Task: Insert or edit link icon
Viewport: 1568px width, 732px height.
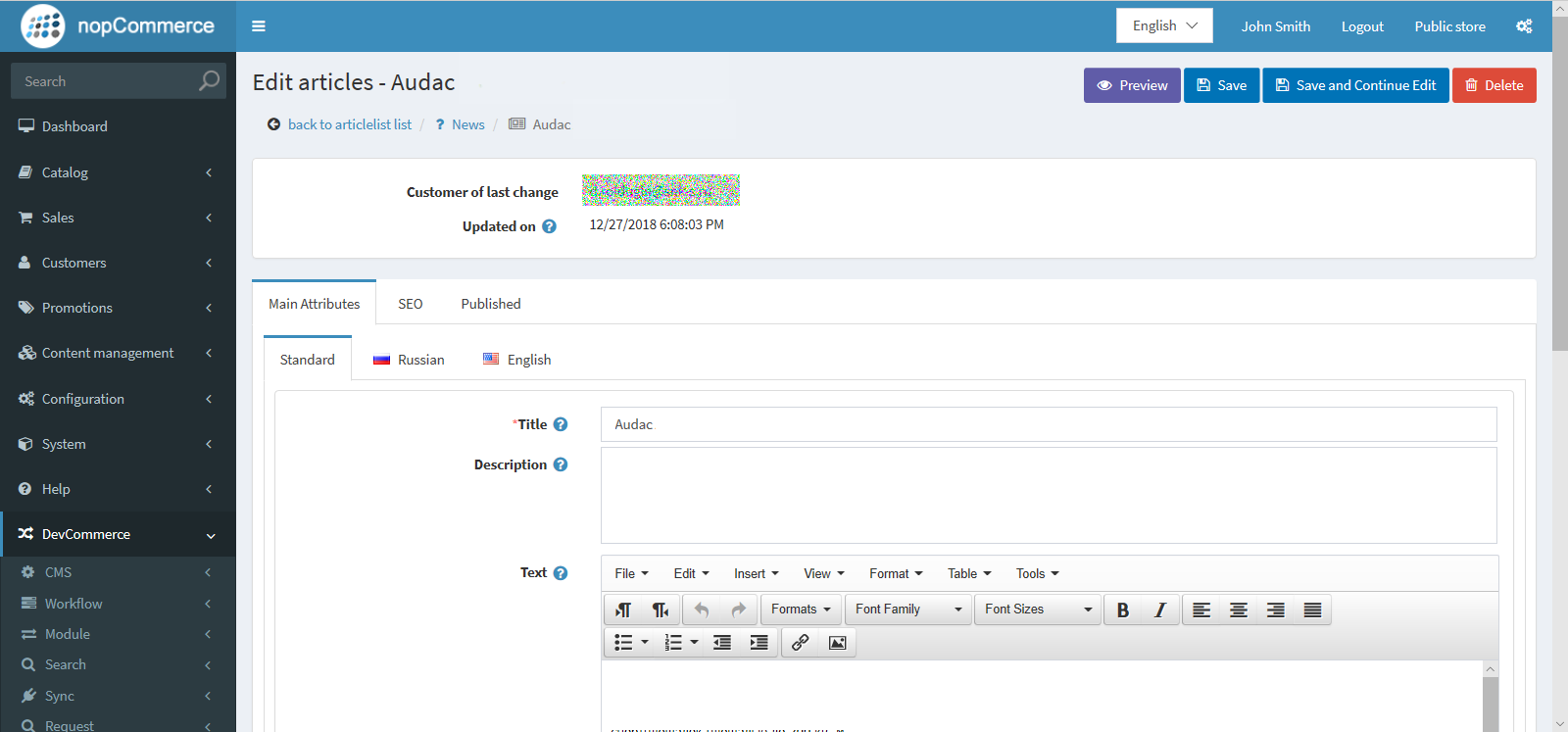Action: click(801, 643)
